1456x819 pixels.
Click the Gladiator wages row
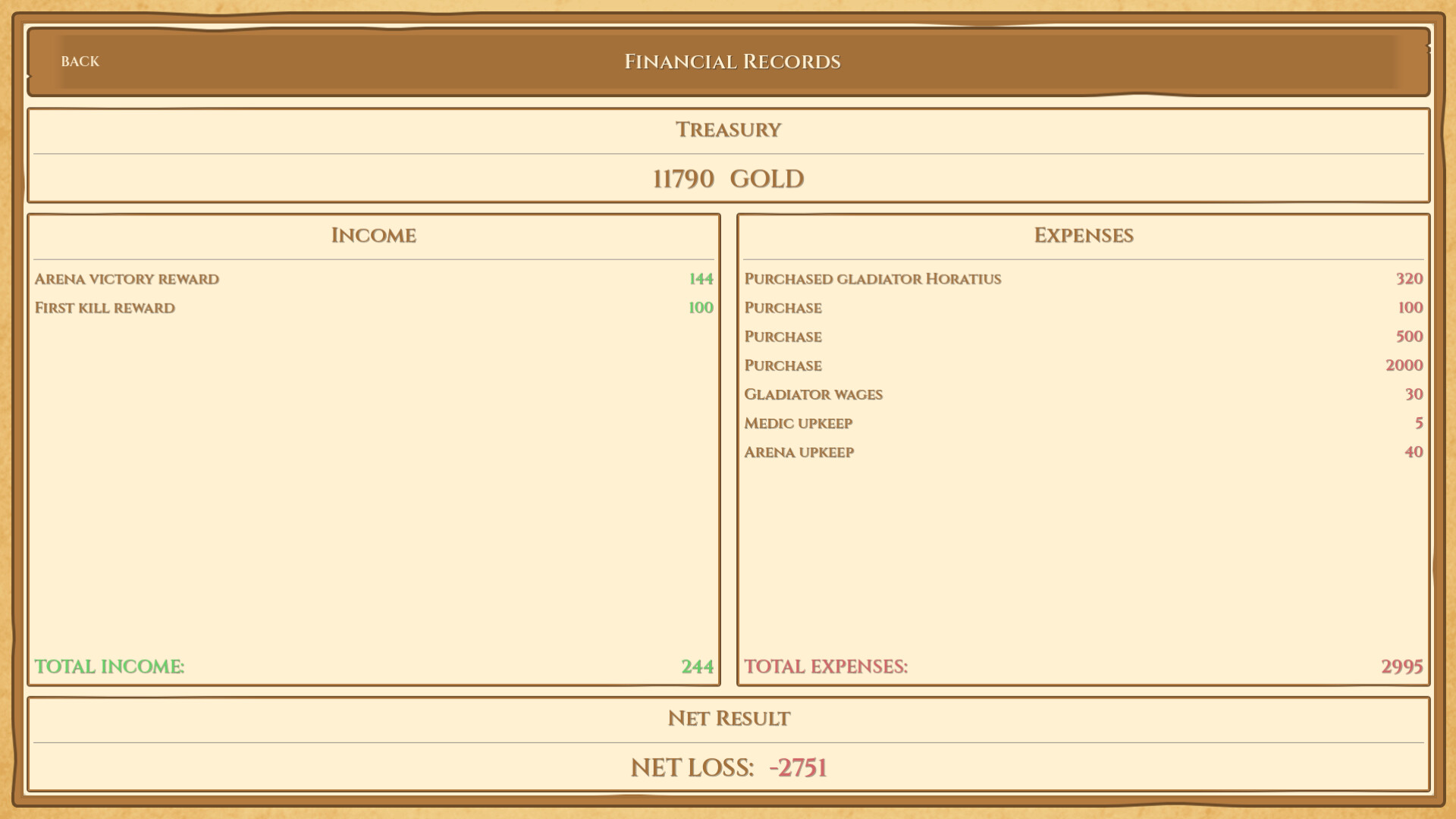(814, 394)
